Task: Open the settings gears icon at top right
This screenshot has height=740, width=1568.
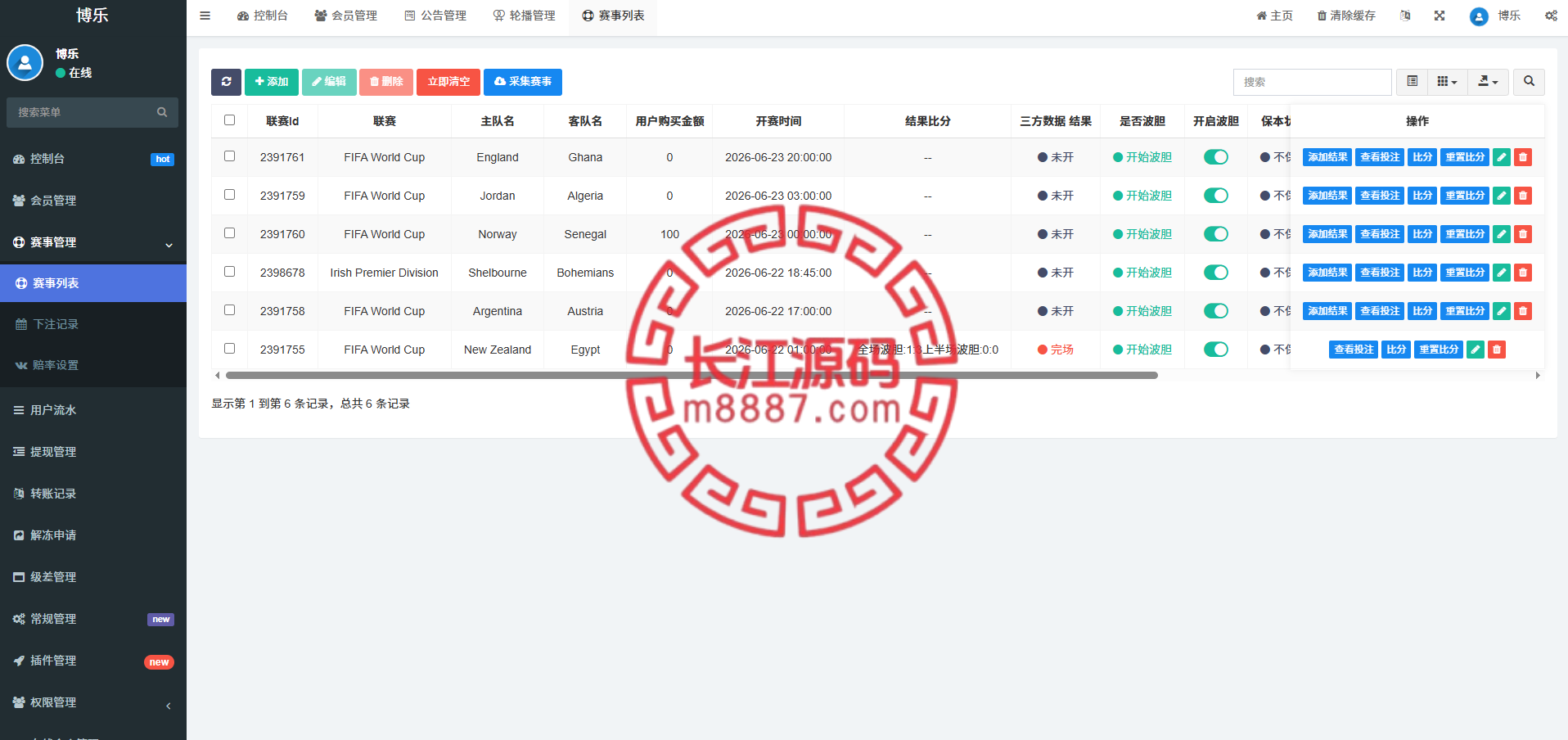Action: click(x=1551, y=16)
